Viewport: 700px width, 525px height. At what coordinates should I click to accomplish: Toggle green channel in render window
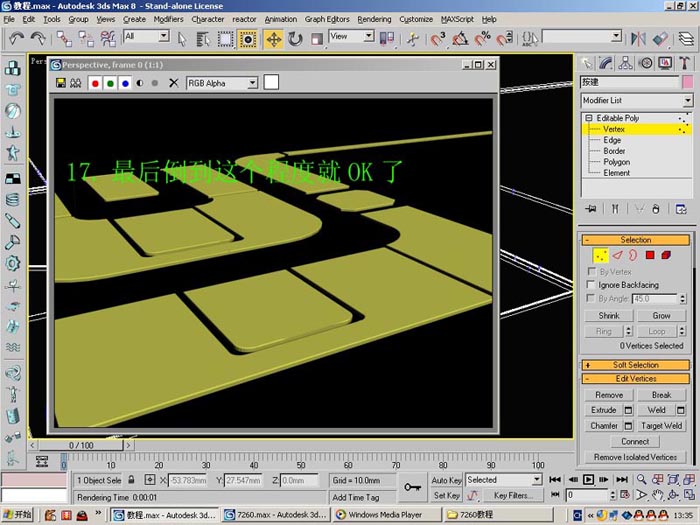pos(110,83)
